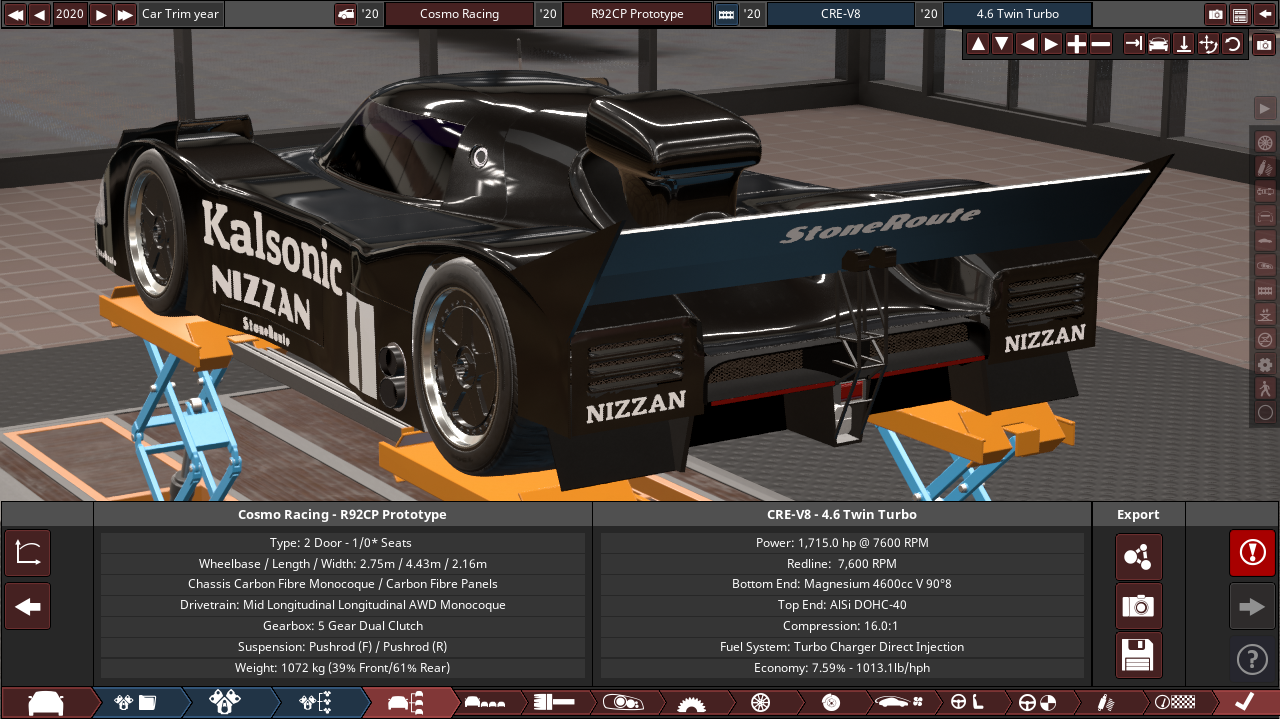Open wheels and tyres tab

tap(759, 702)
